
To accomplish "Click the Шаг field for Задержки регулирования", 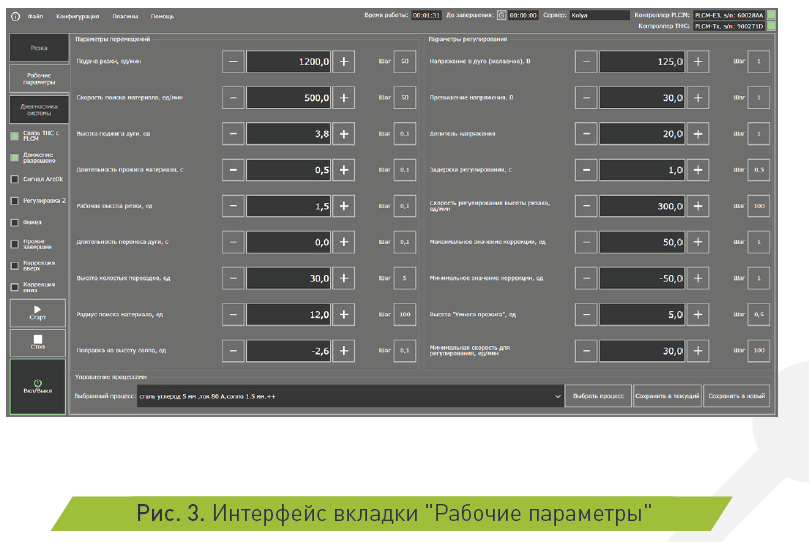I will (759, 170).
